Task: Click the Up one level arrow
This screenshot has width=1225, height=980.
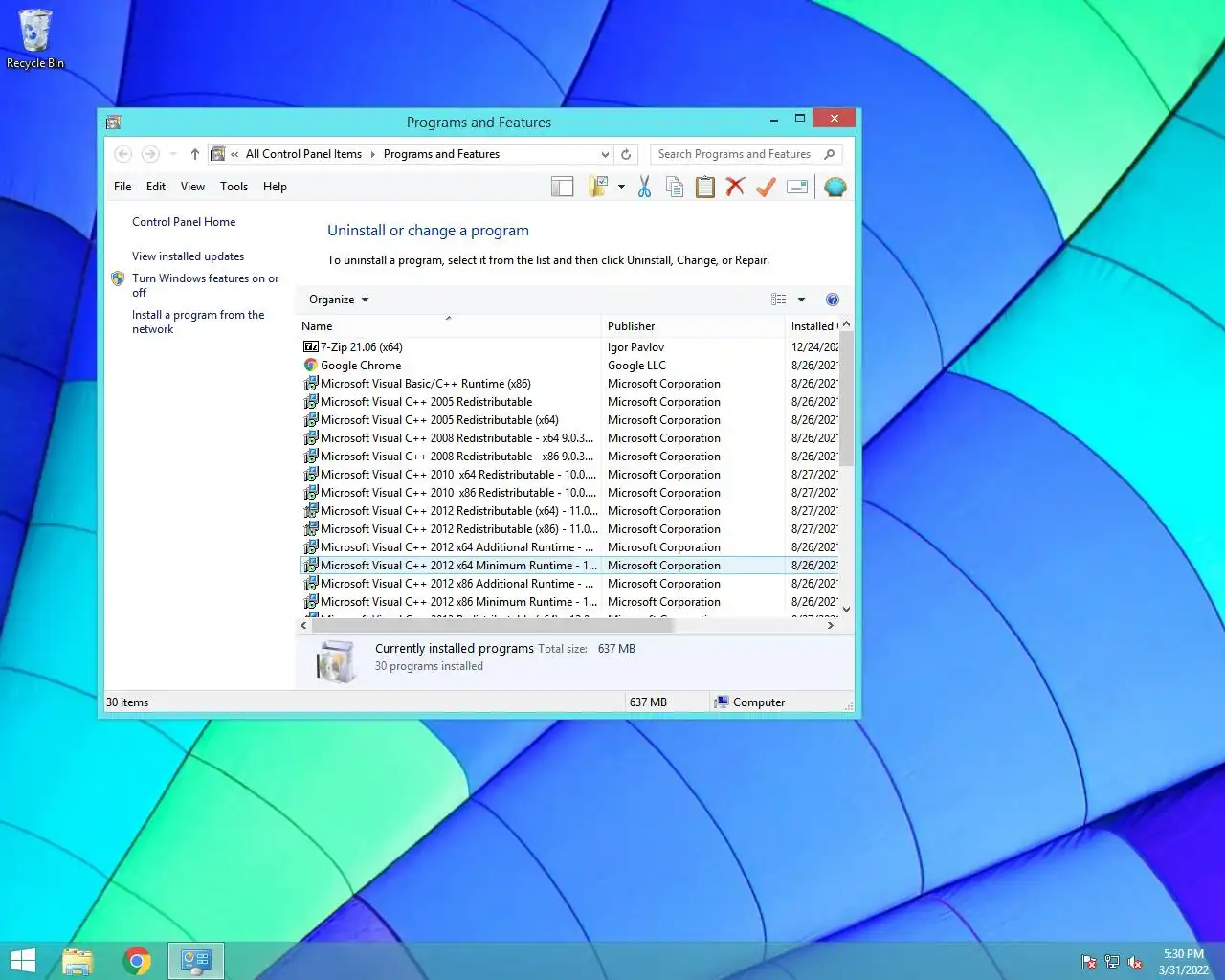Action: [x=195, y=154]
